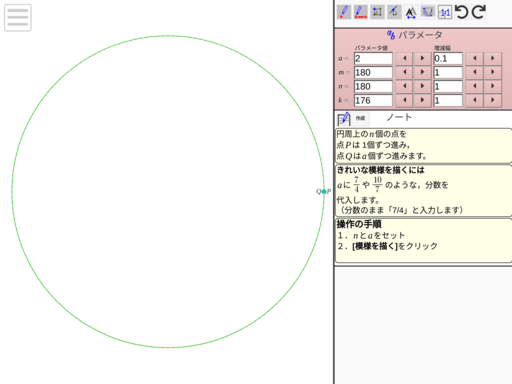Open the hamburger menu
Screen dimensions: 512x384
pos(18,18)
